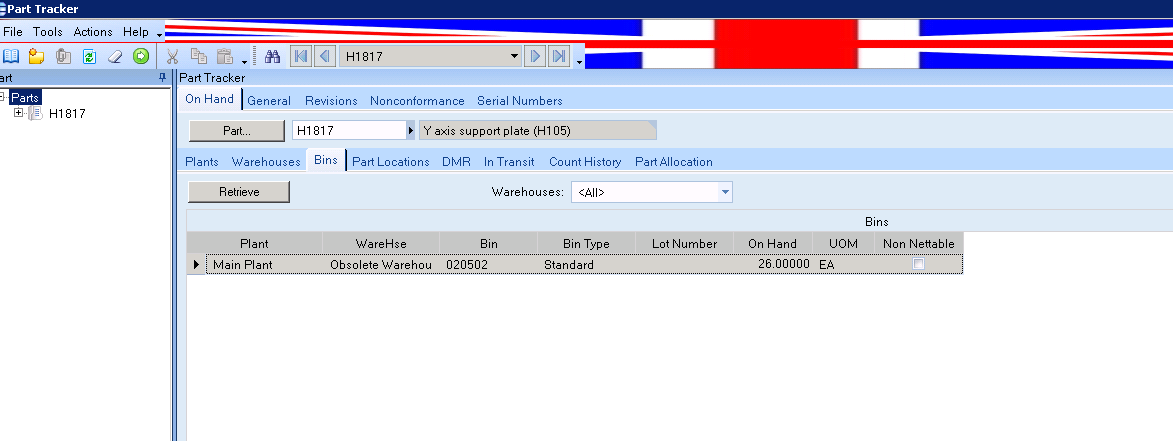Open the H1817 navigation dropdown

pos(514,56)
